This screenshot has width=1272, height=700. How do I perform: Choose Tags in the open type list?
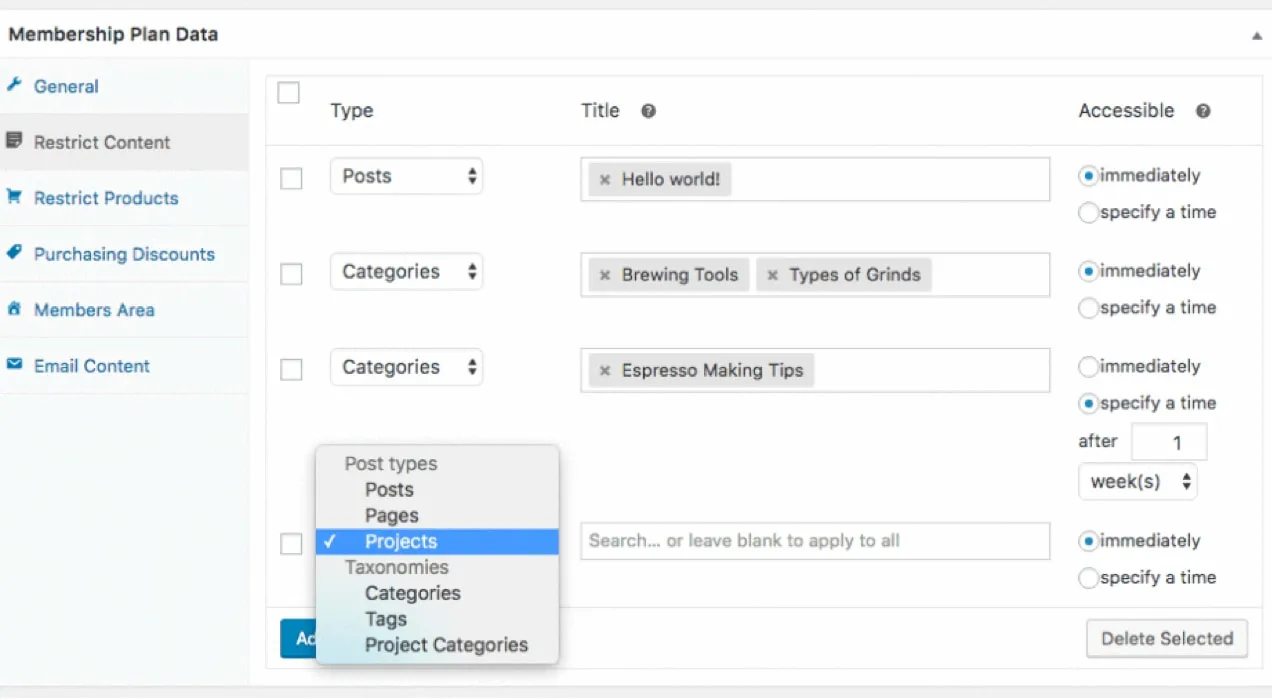(437, 620)
